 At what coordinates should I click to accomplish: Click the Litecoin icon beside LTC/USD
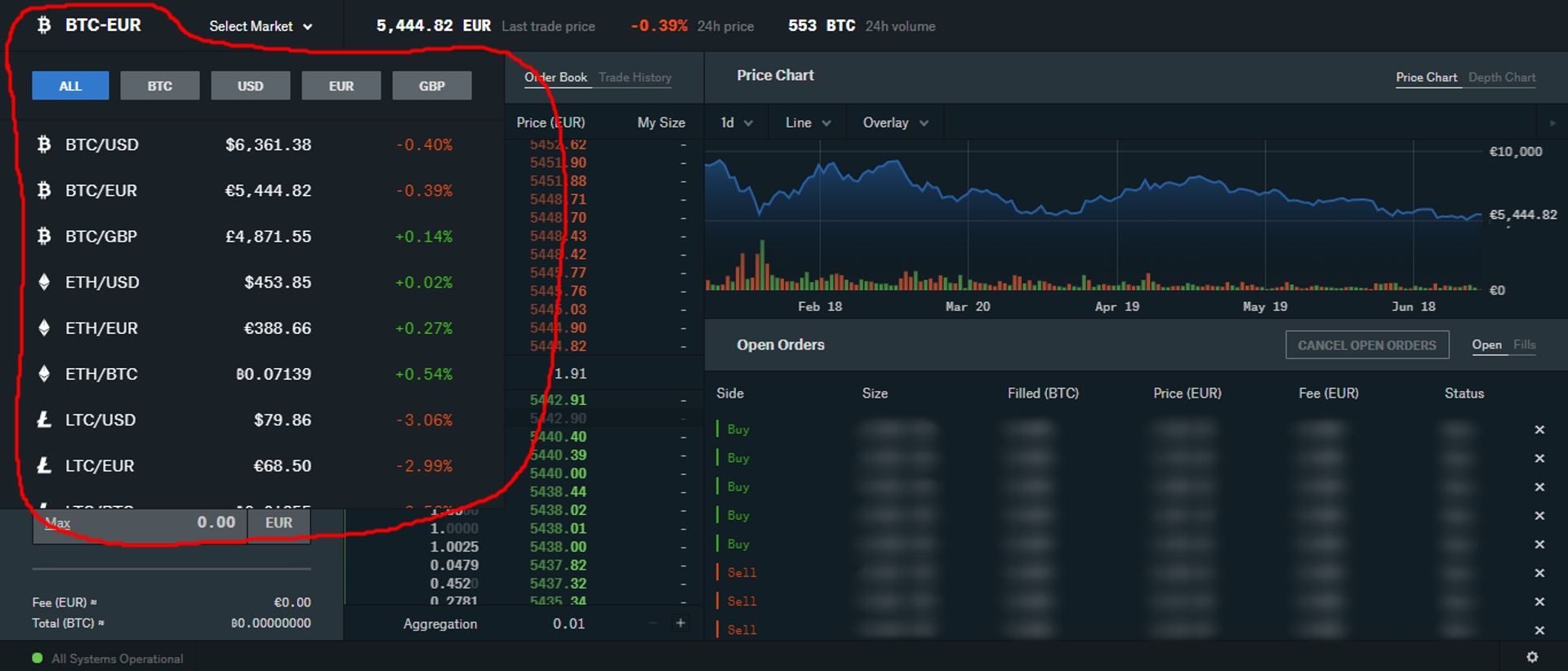[44, 420]
